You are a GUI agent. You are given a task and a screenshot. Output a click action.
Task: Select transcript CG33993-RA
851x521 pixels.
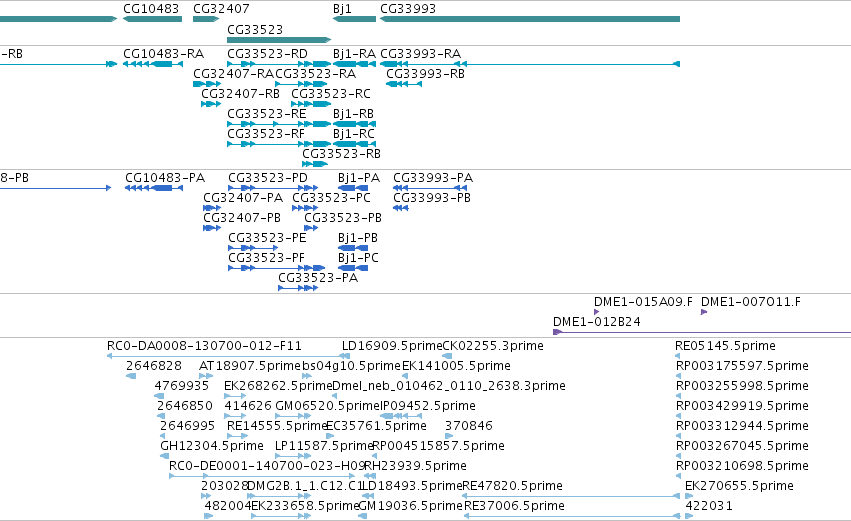pyautogui.click(x=530, y=64)
